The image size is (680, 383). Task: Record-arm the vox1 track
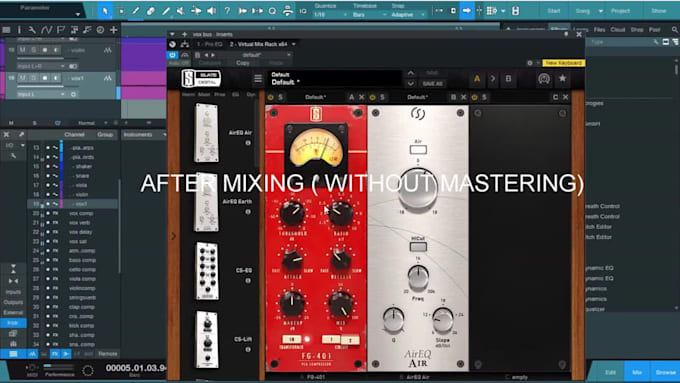coord(45,78)
